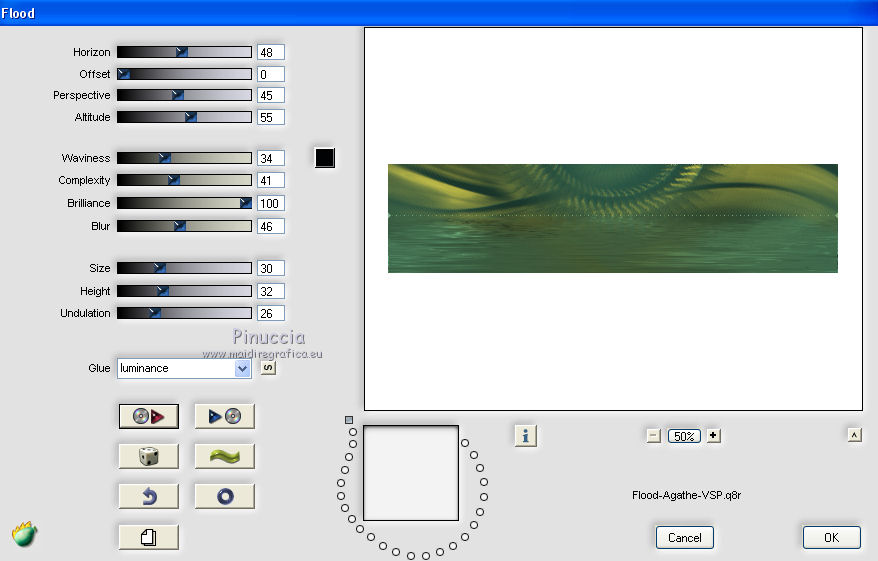Click the small 'S' button next to Glue
The height and width of the screenshot is (561, 878).
tap(268, 368)
